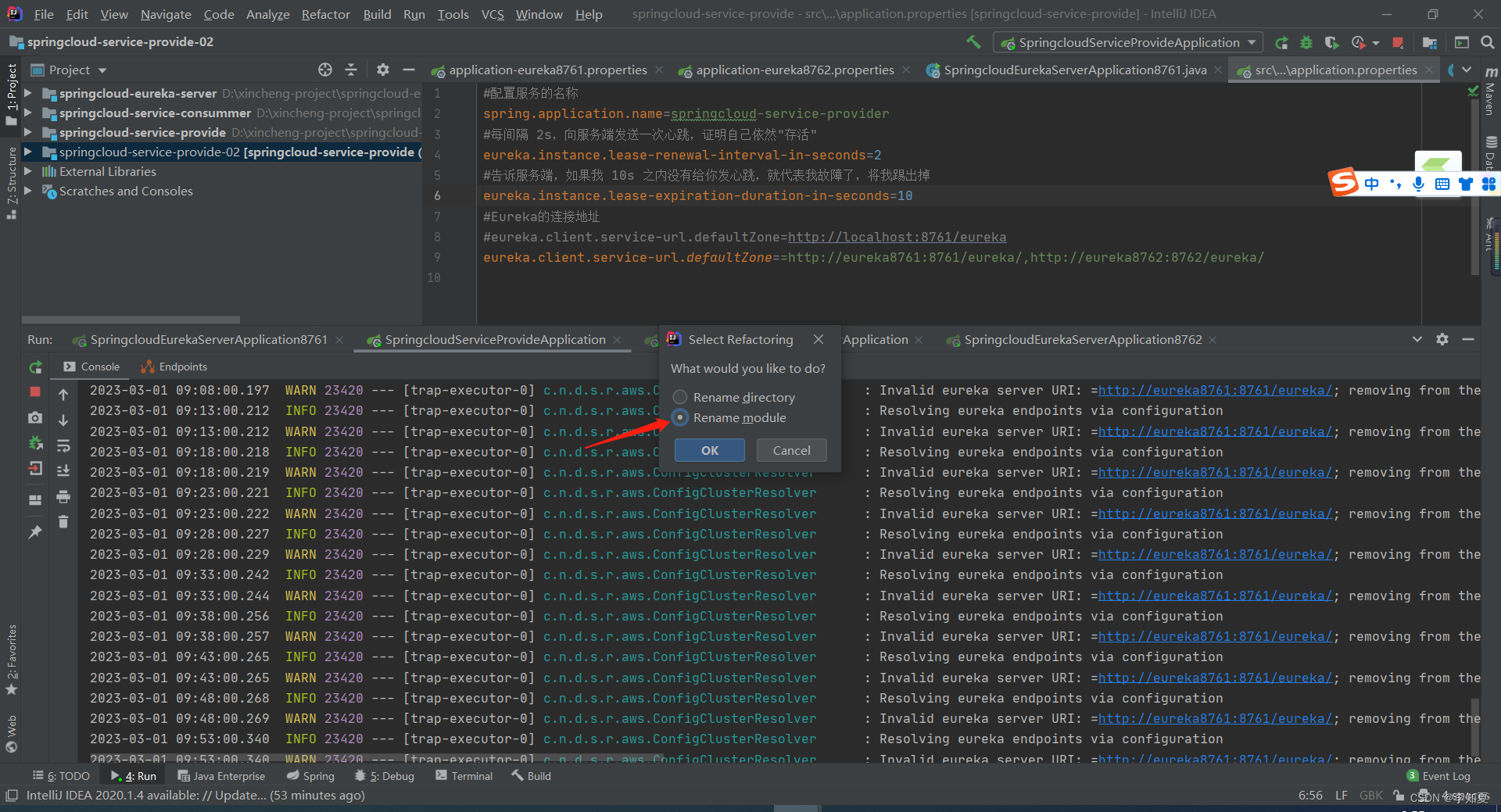Open Terminal tool window button
This screenshot has width=1501, height=812.
(464, 776)
